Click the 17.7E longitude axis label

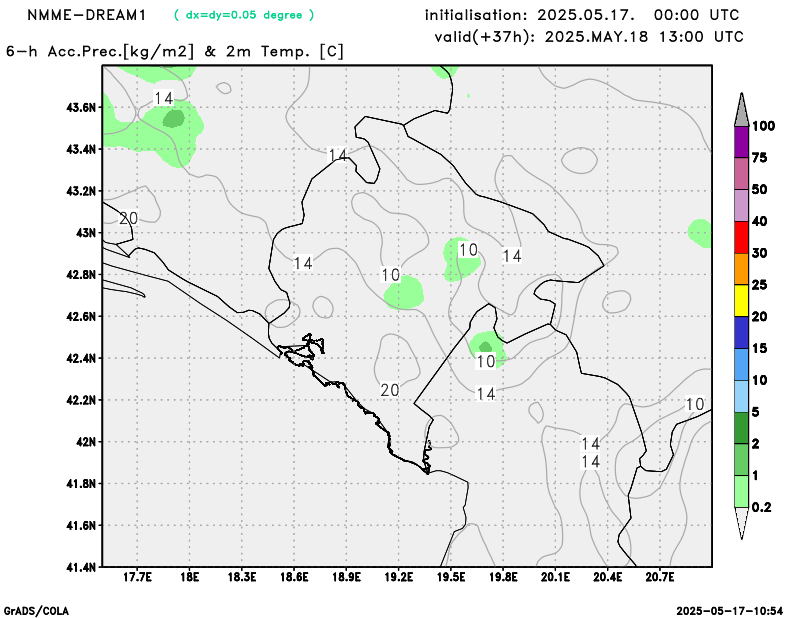coord(137,577)
